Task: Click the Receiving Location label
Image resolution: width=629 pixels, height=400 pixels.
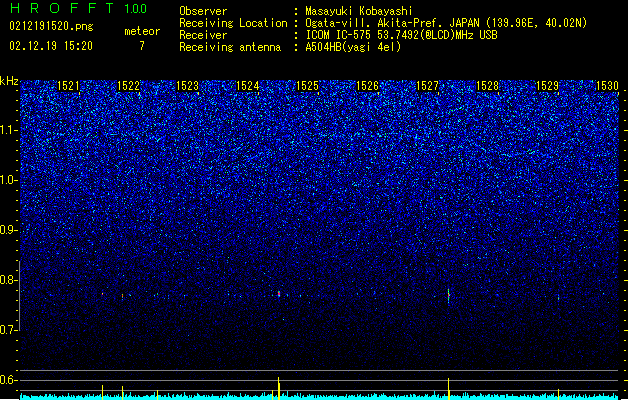Action: click(x=233, y=23)
